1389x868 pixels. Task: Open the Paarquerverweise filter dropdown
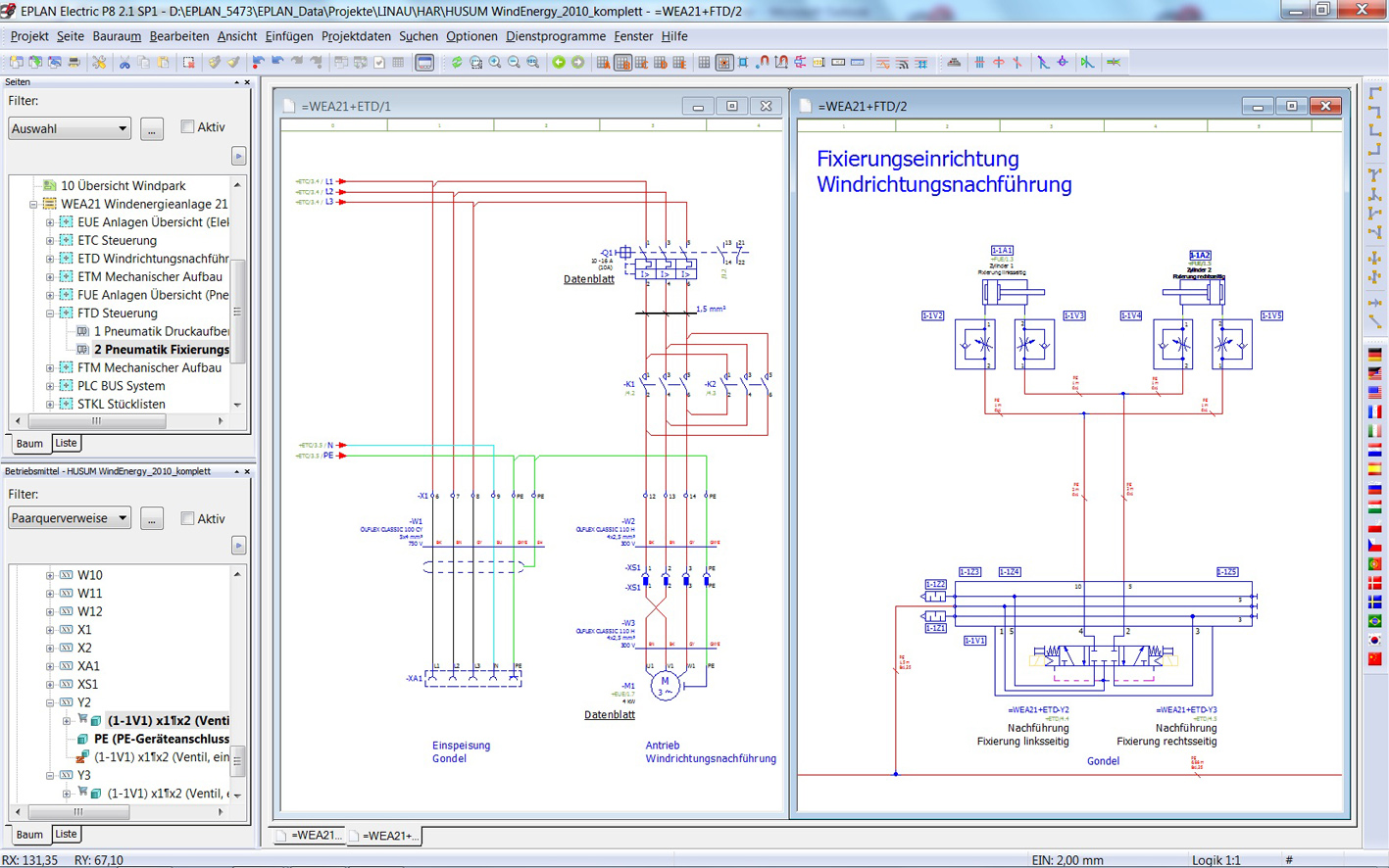coord(70,518)
